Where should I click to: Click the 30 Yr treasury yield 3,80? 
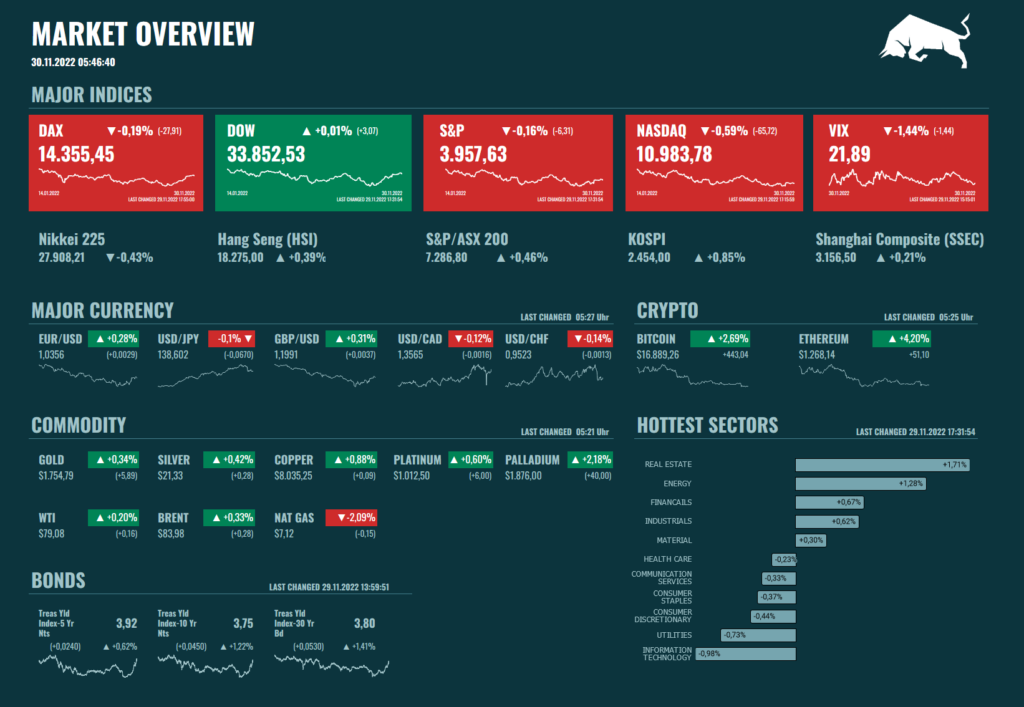click(x=364, y=624)
